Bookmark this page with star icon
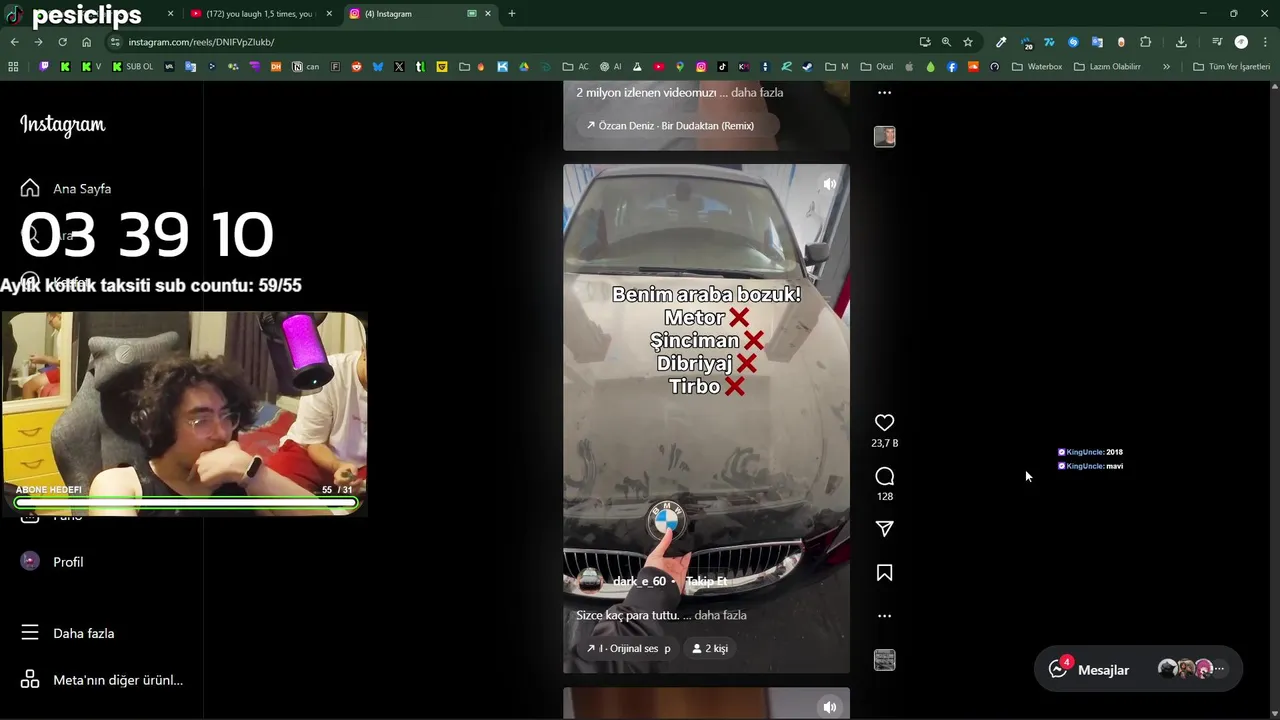Image resolution: width=1280 pixels, height=720 pixels. 968,42
